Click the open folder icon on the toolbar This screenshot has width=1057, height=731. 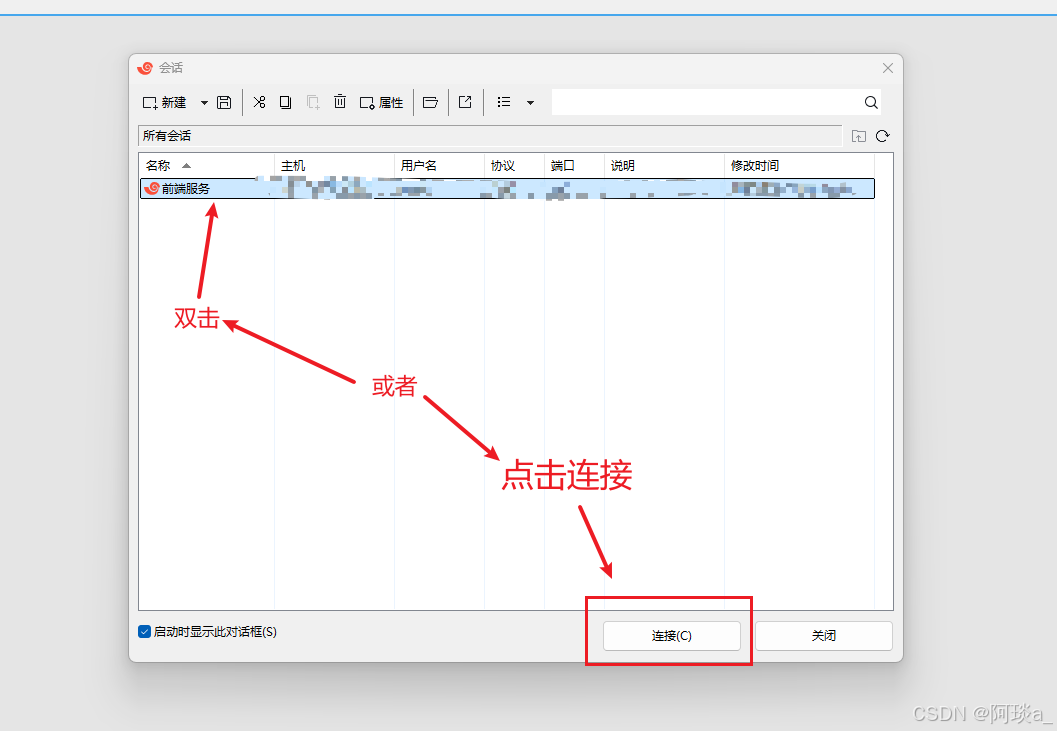[430, 102]
